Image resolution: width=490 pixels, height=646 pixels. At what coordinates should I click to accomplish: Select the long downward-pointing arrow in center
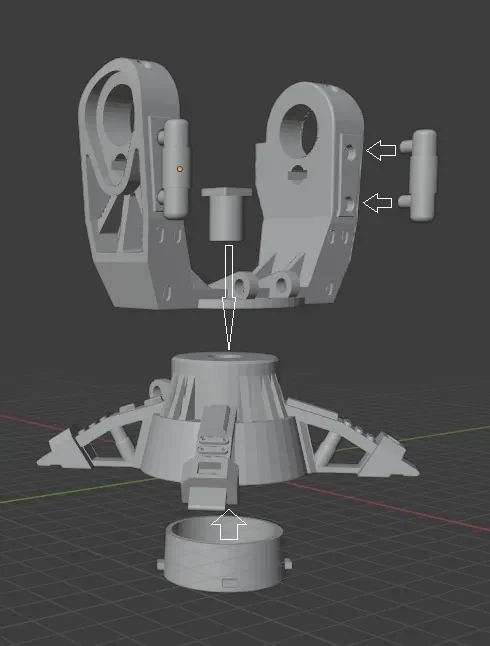tap(229, 297)
